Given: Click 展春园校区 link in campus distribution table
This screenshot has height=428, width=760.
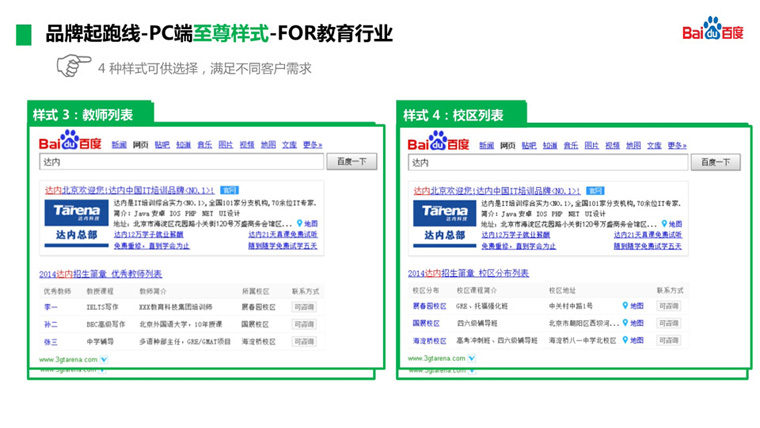Looking at the screenshot, I should click(429, 306).
